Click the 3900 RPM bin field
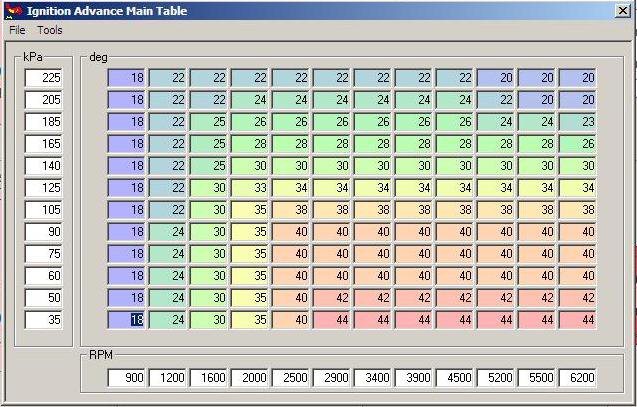Screen dimensions: 637x407 coord(414,378)
